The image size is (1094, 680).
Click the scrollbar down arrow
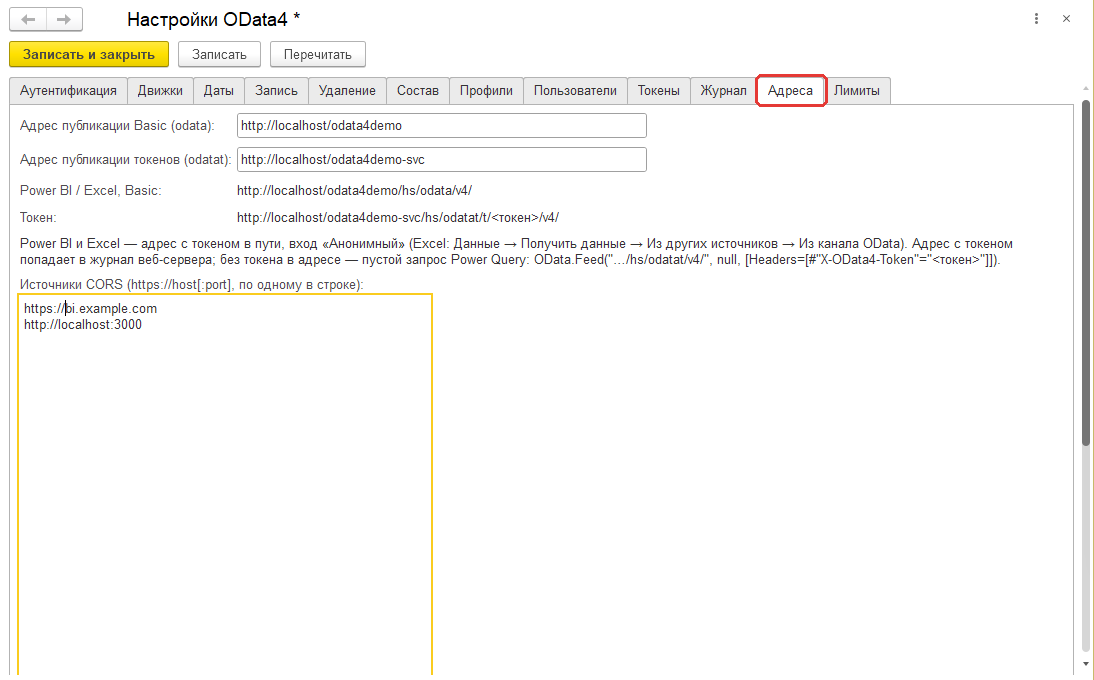pyautogui.click(x=1086, y=665)
